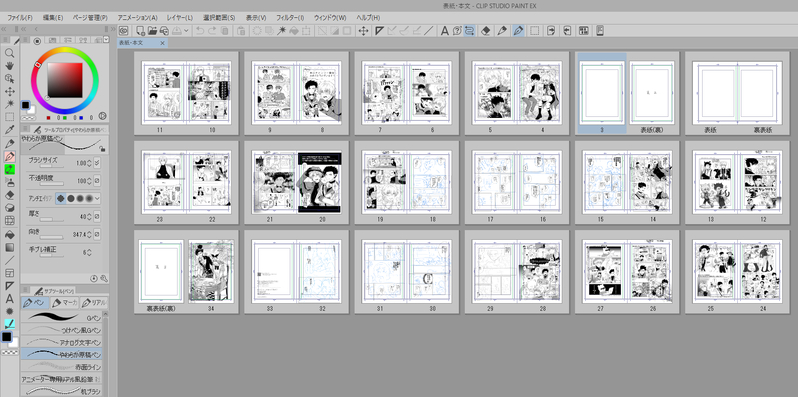The image size is (798, 397).
Task: Adjust the direction 347.4 stepper arrows
Action: click(x=90, y=235)
